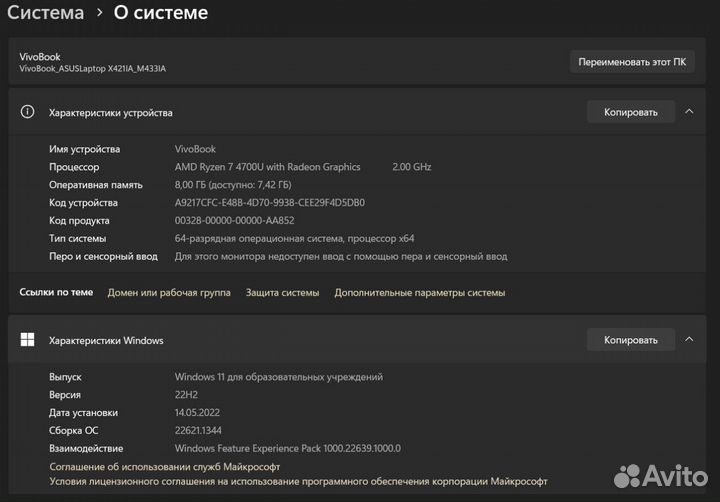Click the Код устройства value text
720x502 pixels.
[x=269, y=203]
